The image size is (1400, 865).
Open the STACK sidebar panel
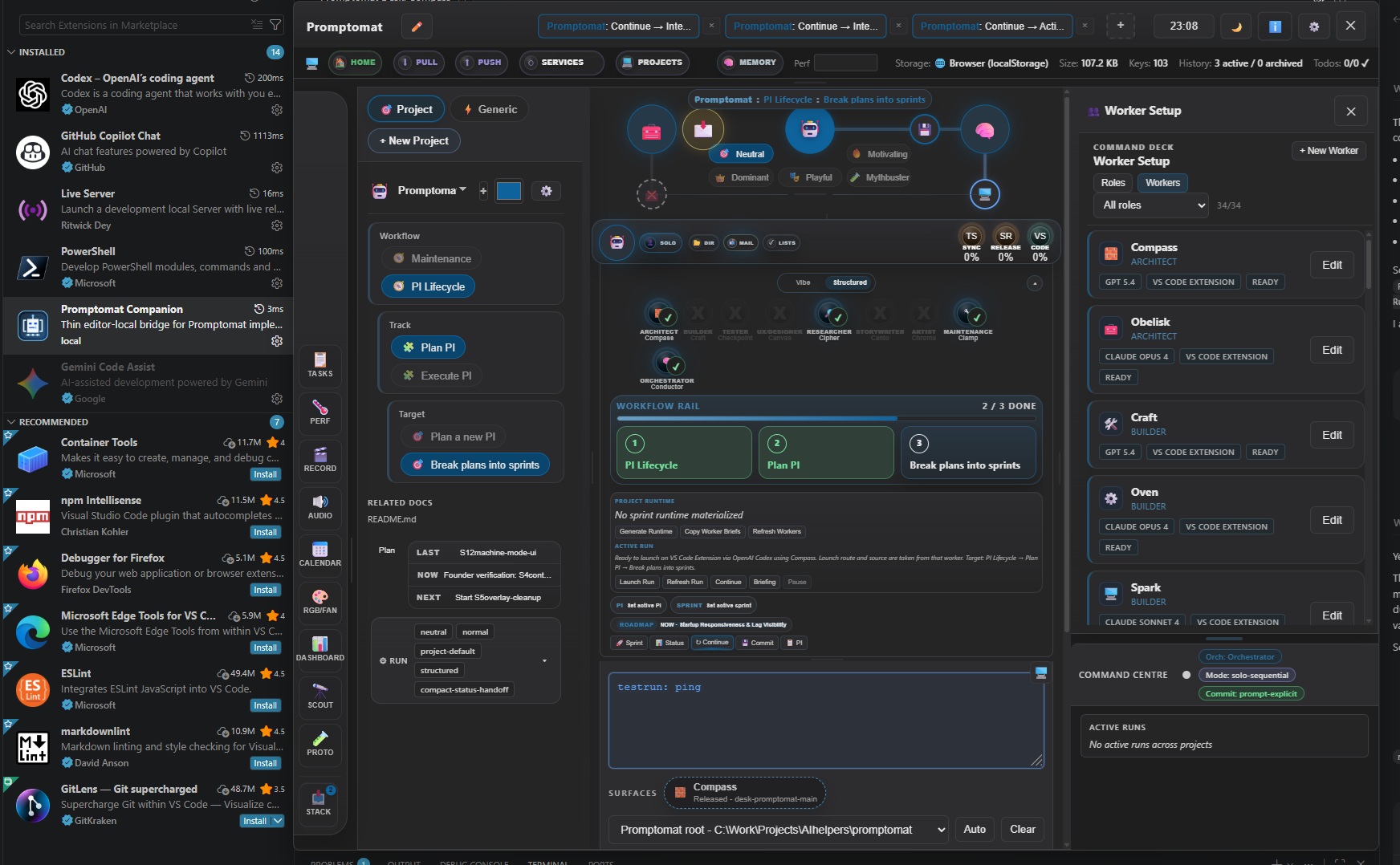[319, 802]
